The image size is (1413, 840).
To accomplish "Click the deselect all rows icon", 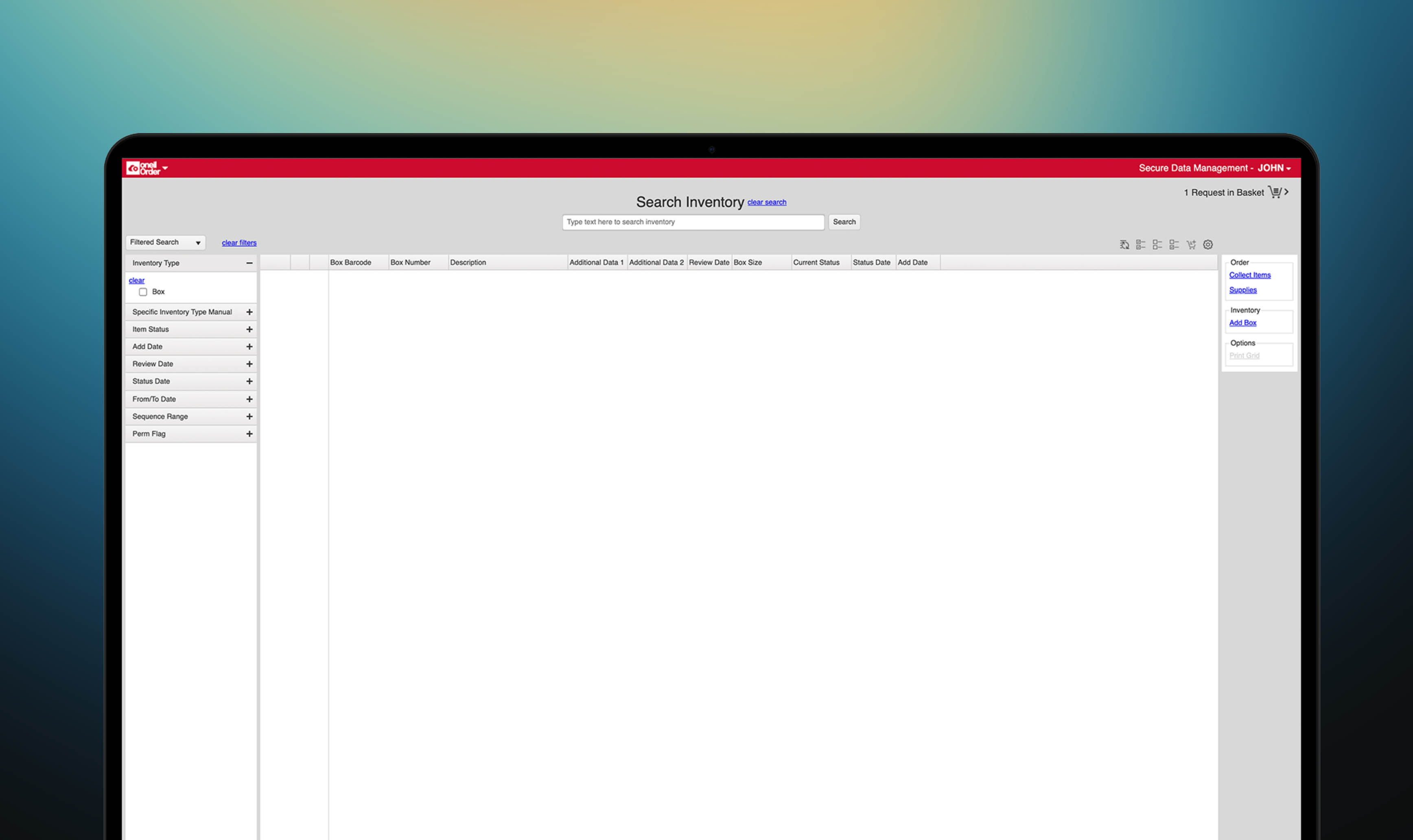I will click(x=1157, y=245).
